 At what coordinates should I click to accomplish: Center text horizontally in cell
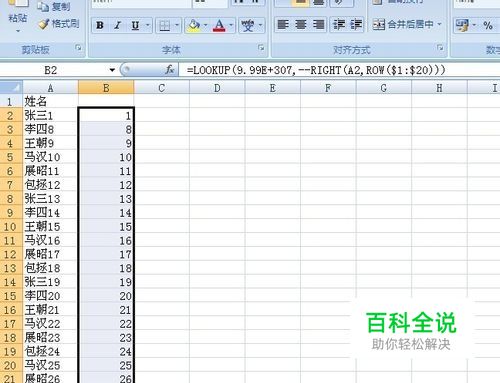pos(301,25)
